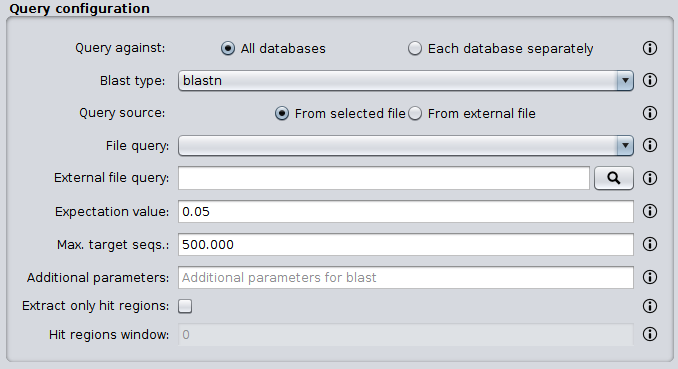Expand the File query dropdown
Image resolution: width=678 pixels, height=369 pixels.
click(406, 145)
